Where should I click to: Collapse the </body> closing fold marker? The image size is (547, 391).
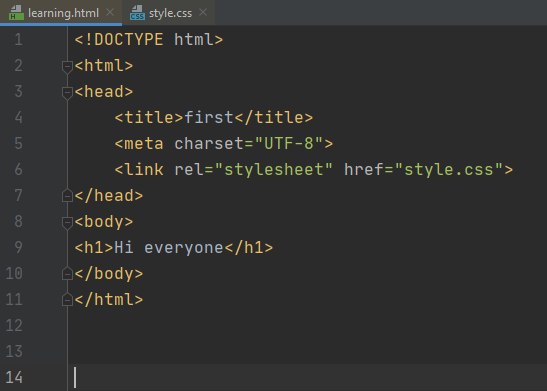pos(67,274)
